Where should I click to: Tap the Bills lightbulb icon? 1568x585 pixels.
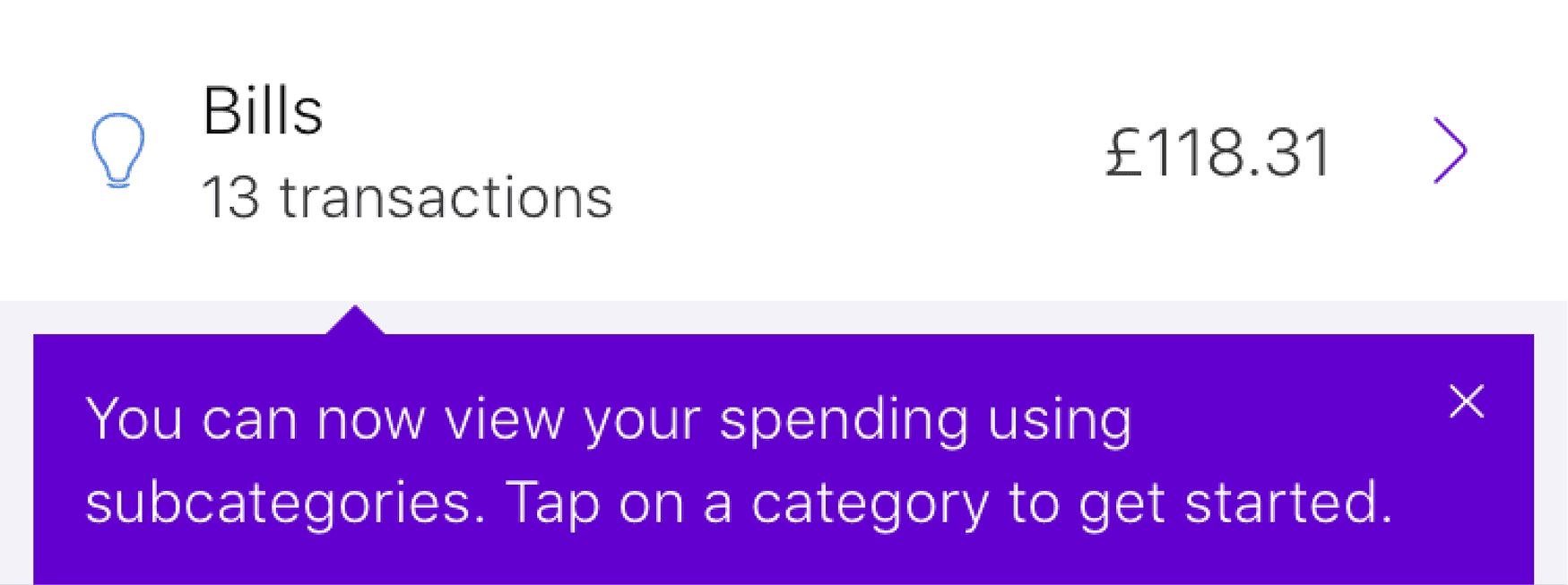[118, 151]
